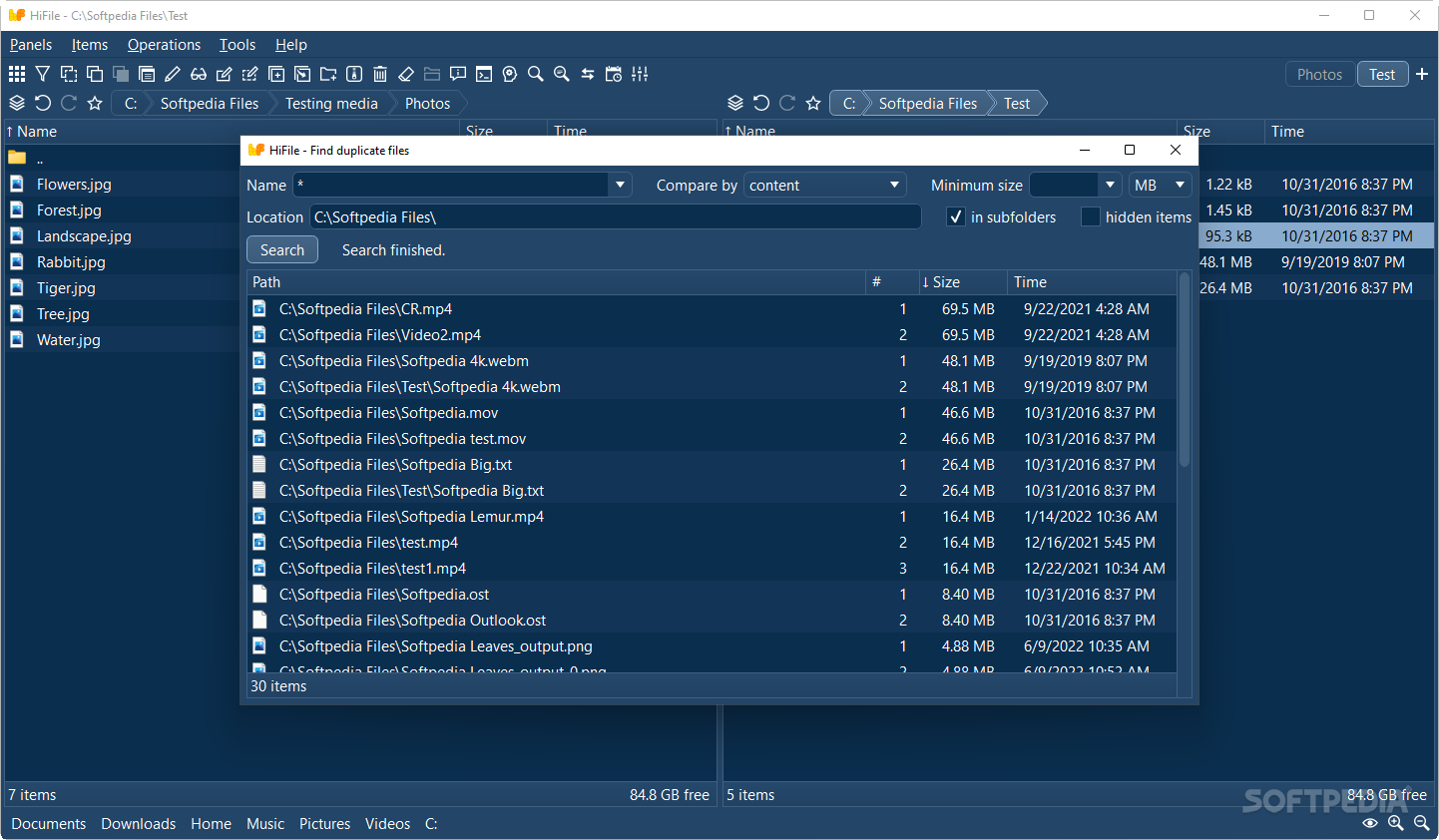Click the thermometer info icon in toolbar
This screenshot has width=1439, height=840.
[354, 74]
